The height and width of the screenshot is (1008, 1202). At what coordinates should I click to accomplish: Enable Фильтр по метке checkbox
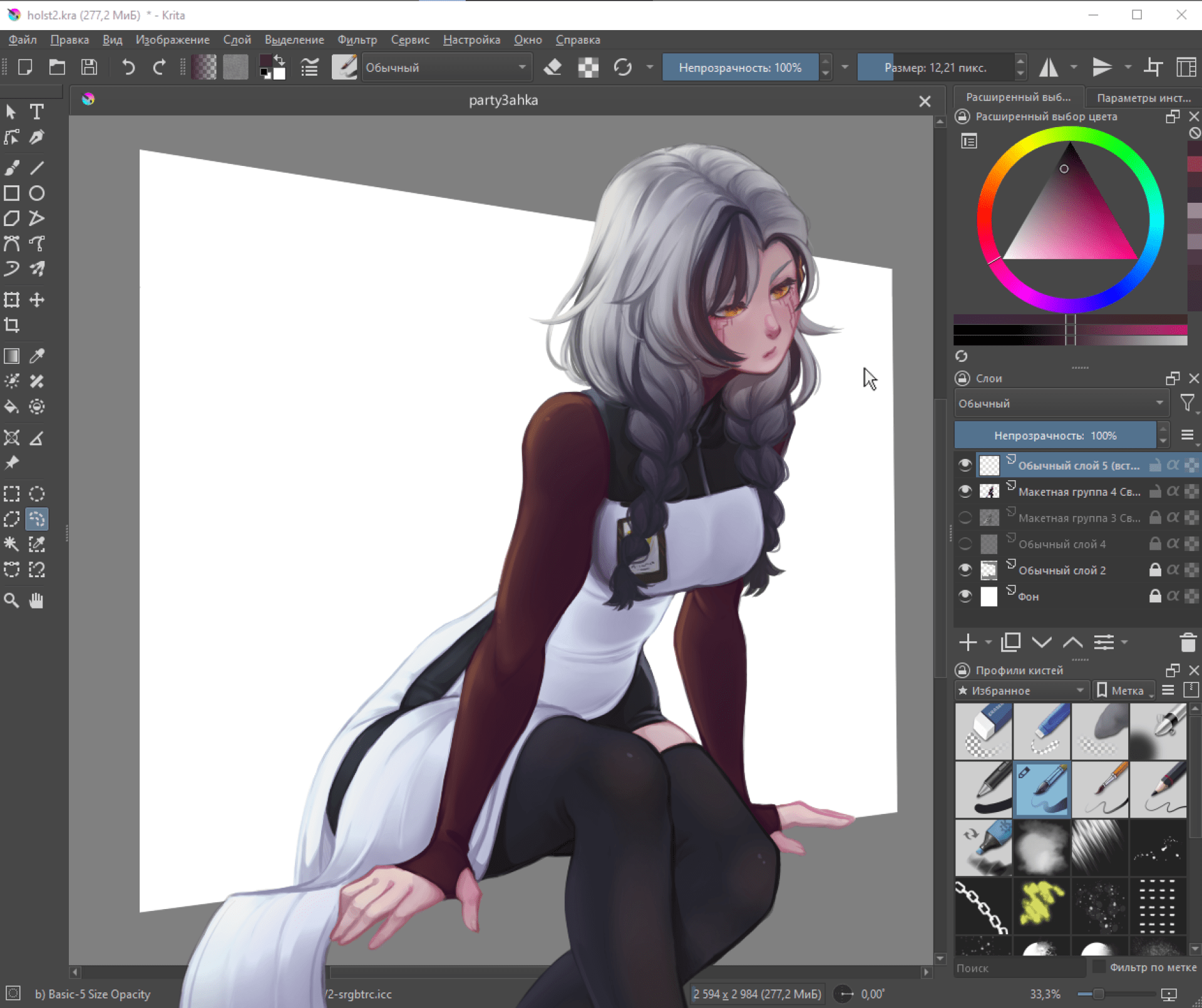[x=1099, y=967]
